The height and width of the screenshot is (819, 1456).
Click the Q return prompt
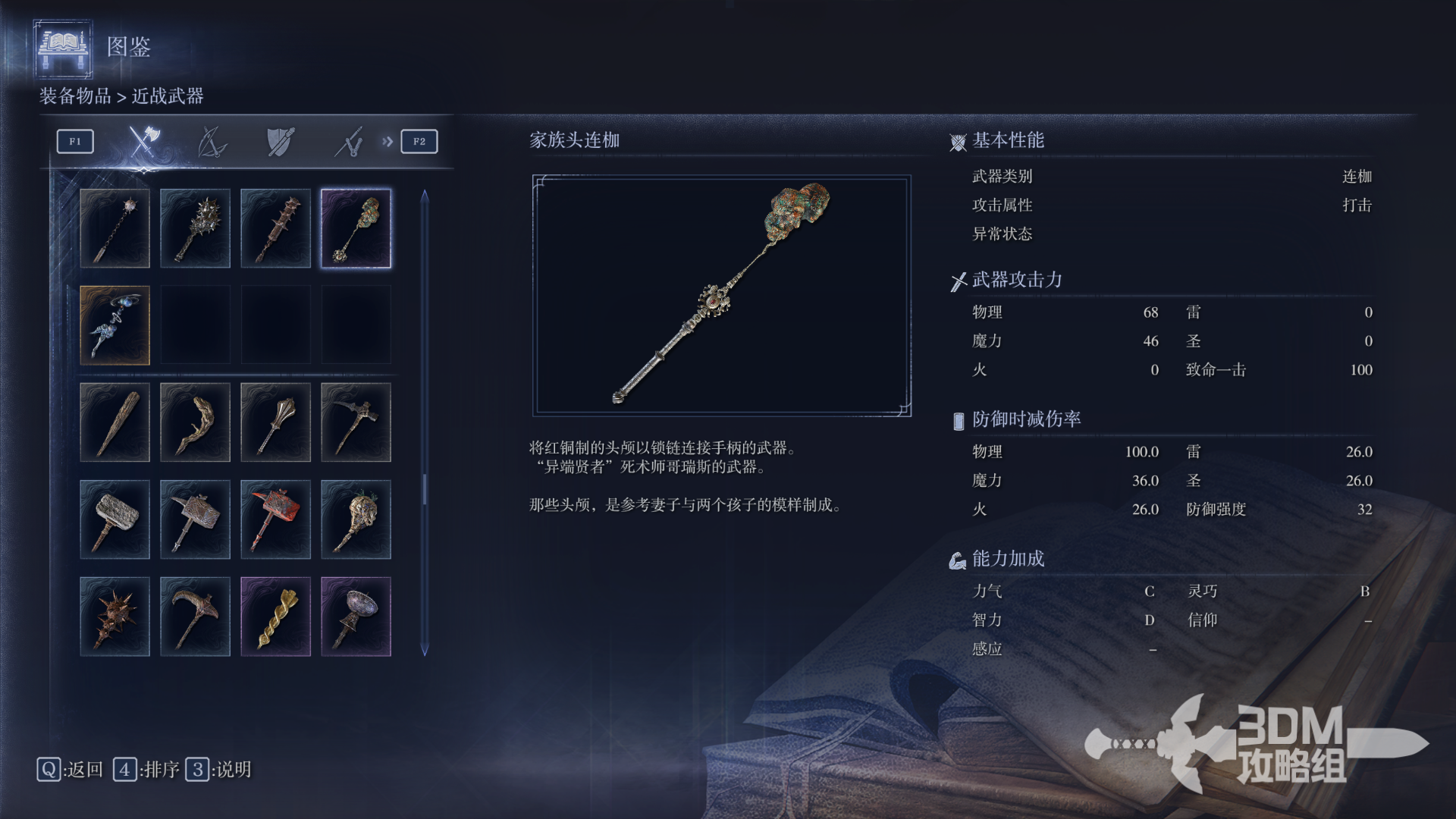pyautogui.click(x=70, y=770)
